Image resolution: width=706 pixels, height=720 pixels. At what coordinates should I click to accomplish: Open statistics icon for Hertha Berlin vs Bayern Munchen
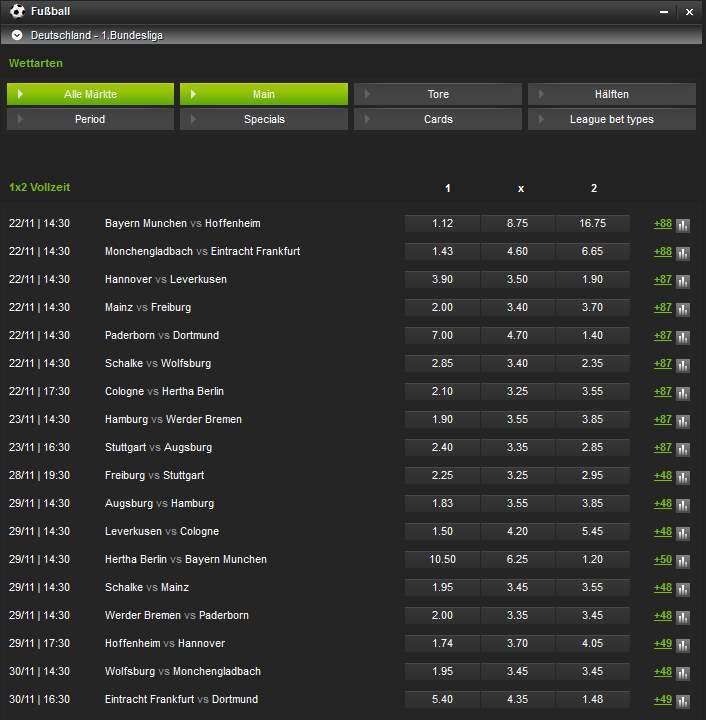tap(683, 562)
